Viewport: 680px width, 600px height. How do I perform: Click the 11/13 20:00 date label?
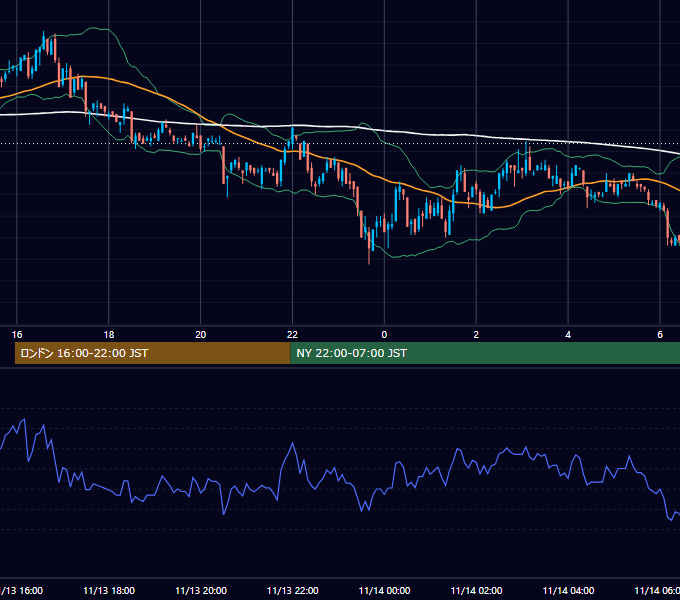201,590
